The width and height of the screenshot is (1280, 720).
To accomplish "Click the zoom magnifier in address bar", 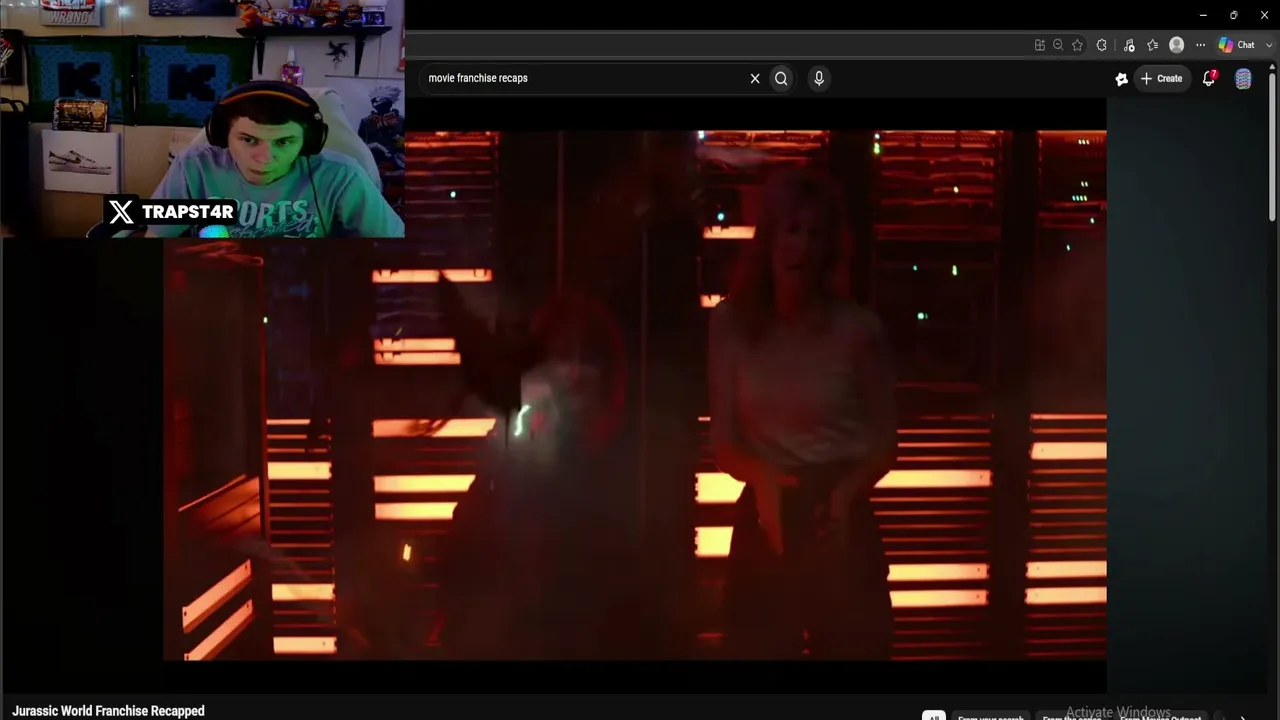I will point(1058,45).
